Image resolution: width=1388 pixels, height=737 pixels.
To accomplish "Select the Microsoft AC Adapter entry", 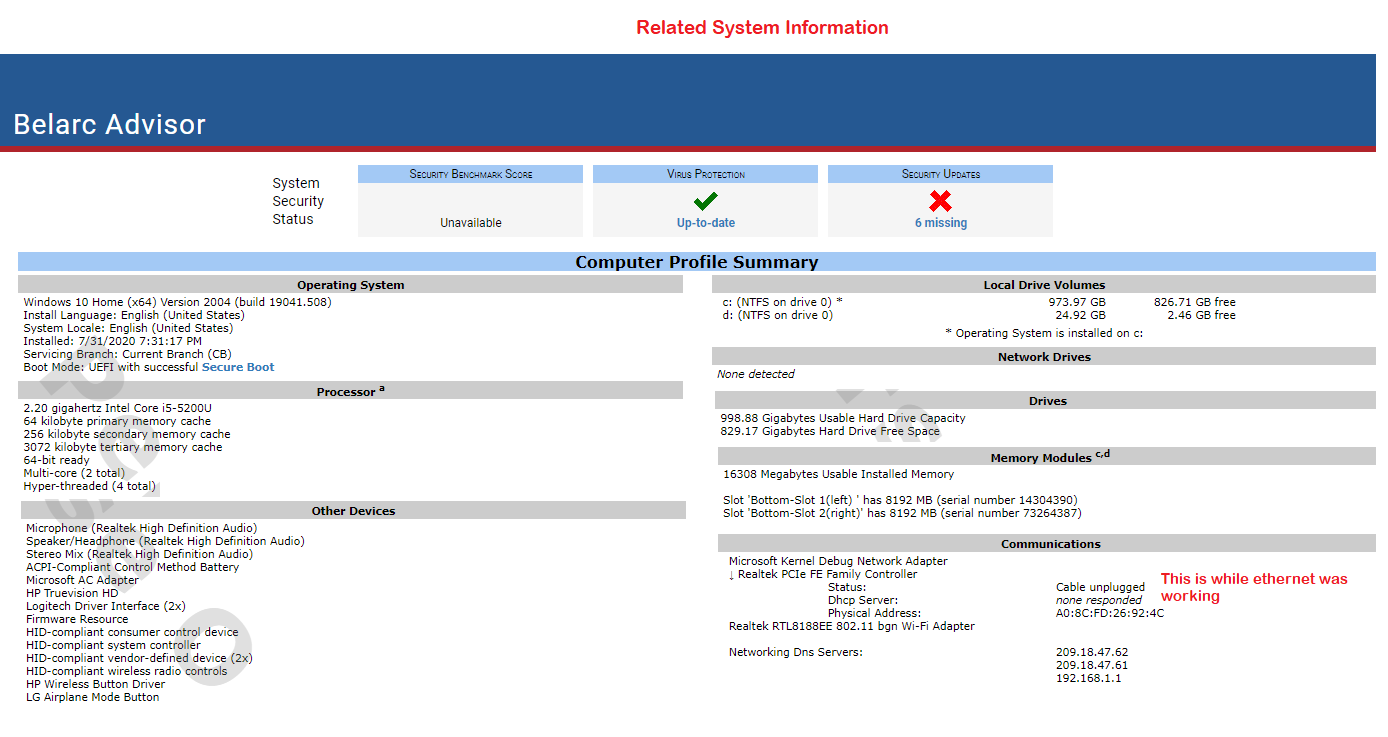I will coord(82,580).
